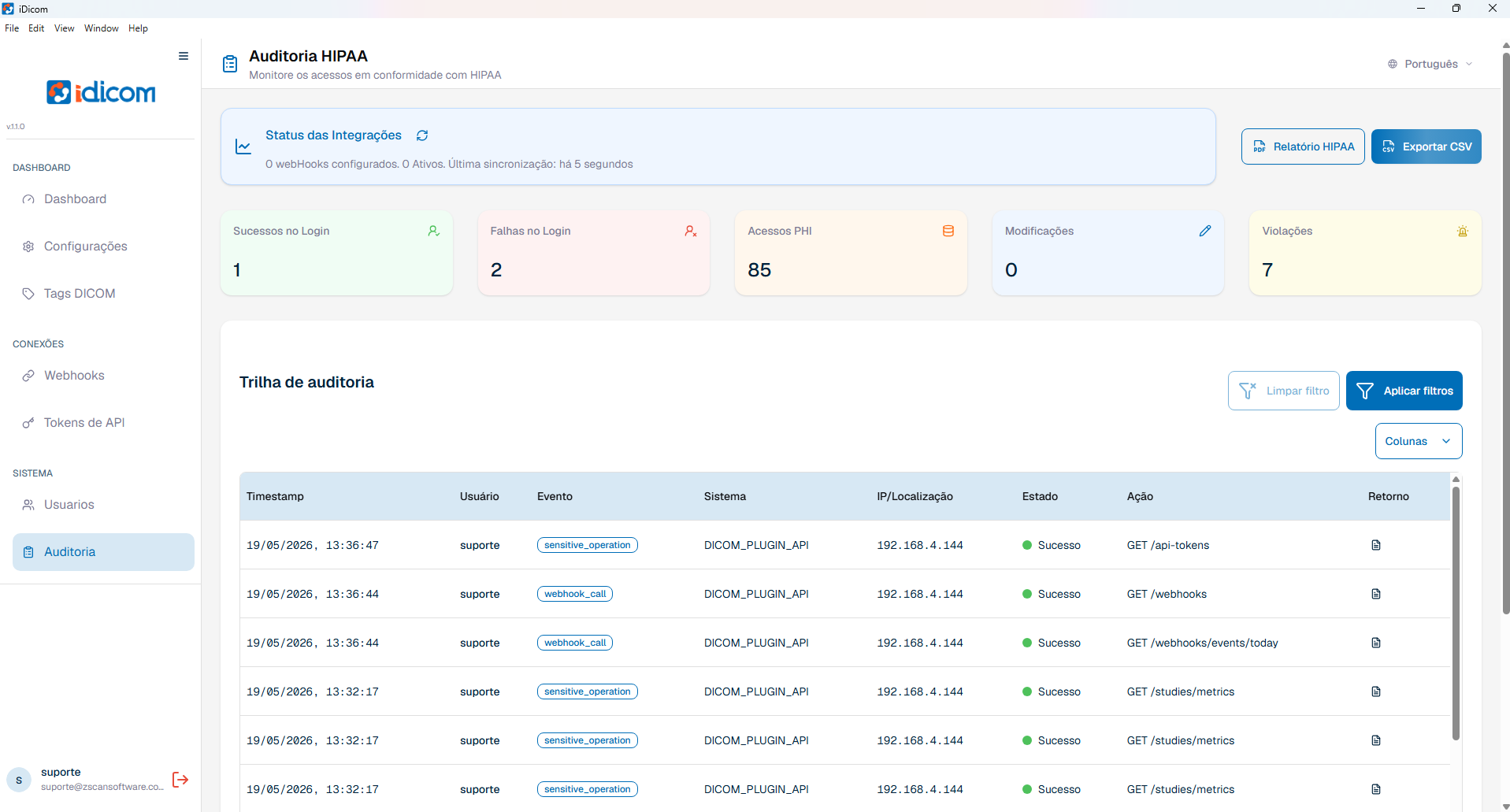Screen dimensions: 1510x812
Task: Click the Ação column header
Action: (x=1140, y=496)
